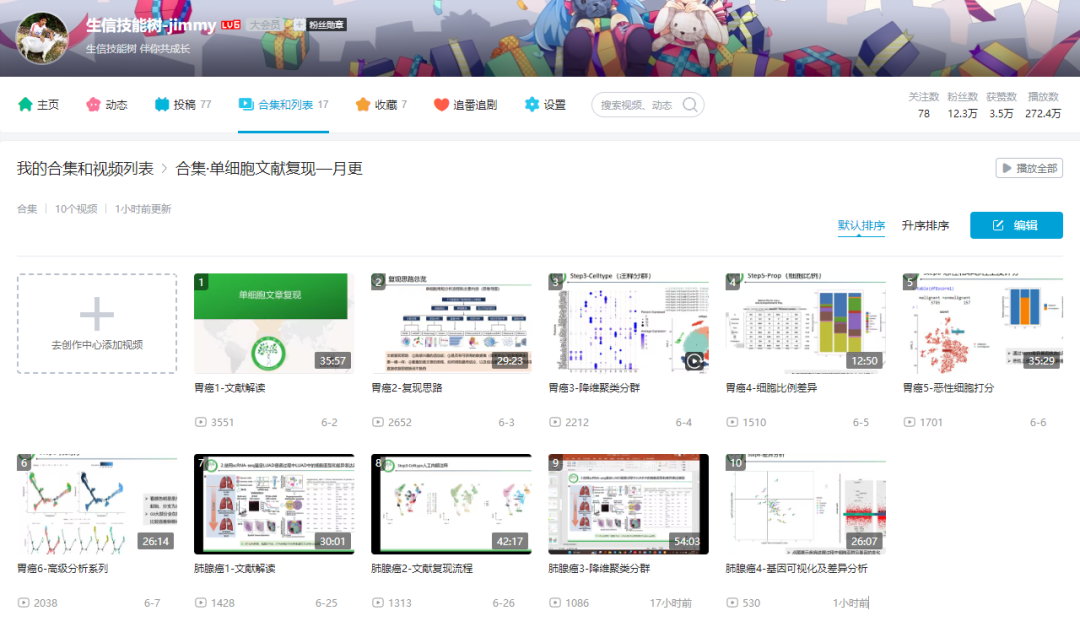Click the title 胃癌3-降维聚类分群
1080x627 pixels.
594,388
